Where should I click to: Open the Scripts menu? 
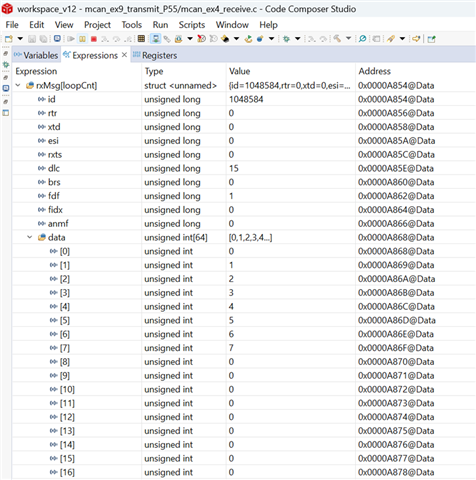[x=192, y=25]
